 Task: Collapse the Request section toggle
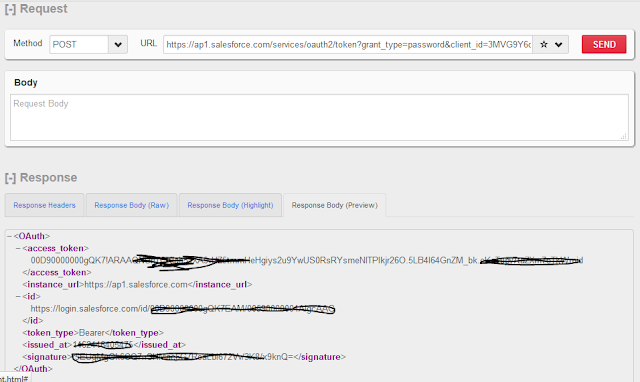point(10,9)
